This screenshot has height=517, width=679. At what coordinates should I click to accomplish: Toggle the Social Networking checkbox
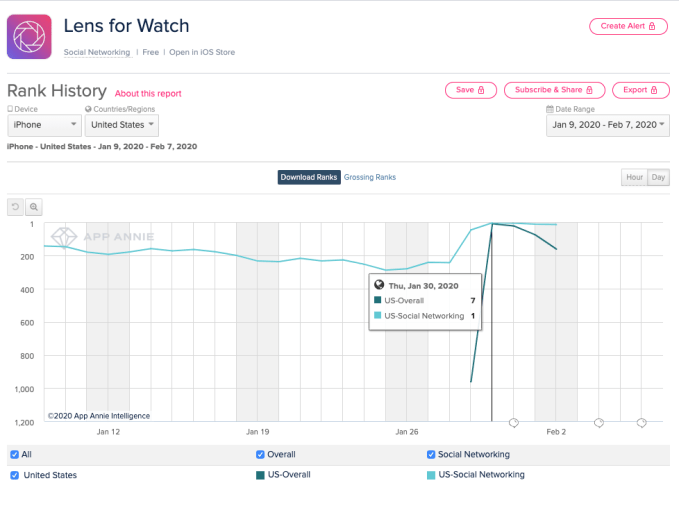[x=432, y=455]
